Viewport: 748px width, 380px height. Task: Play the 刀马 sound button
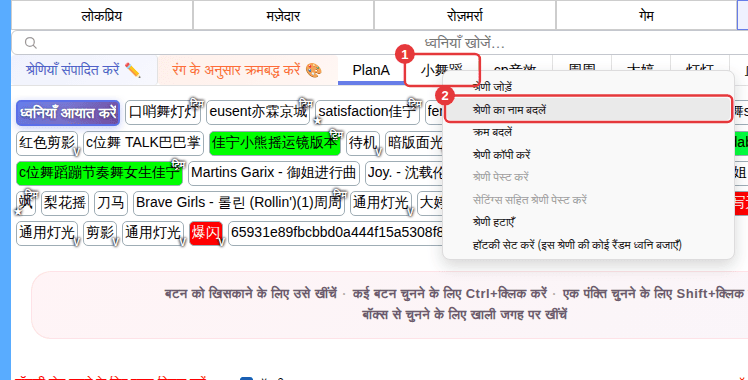point(111,204)
